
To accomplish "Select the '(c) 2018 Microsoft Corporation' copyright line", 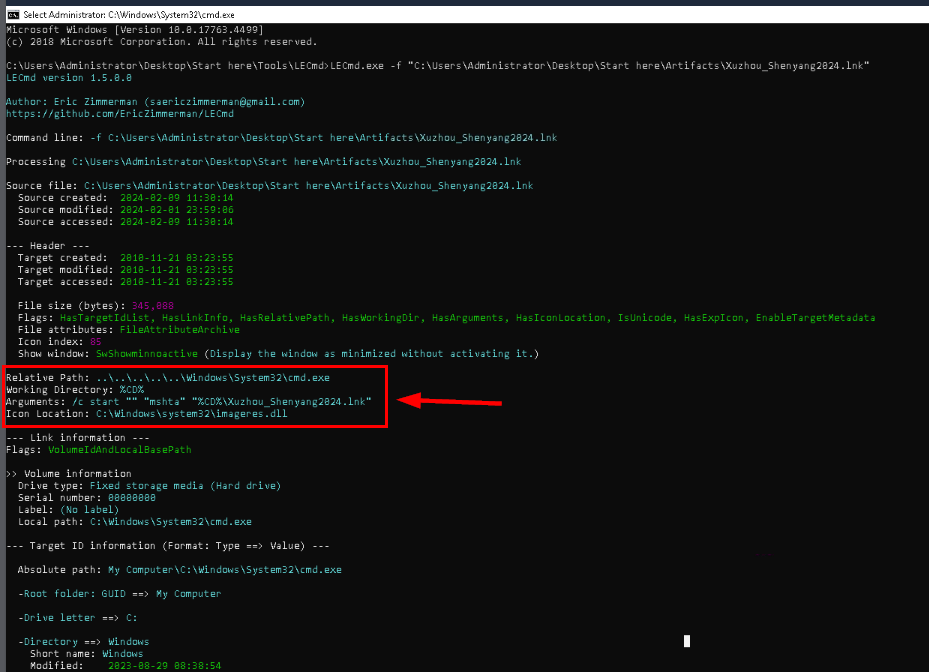I will point(162,41).
